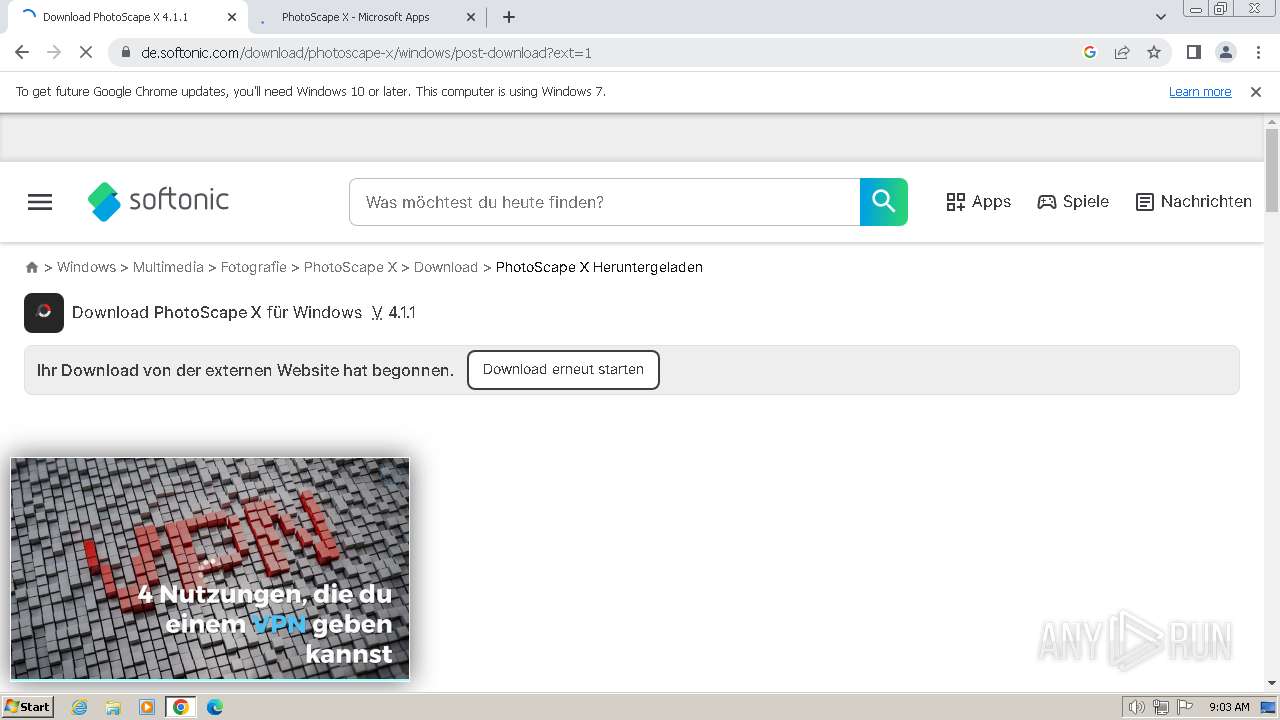
Task: Dismiss the Chrome update info bar
Action: pyautogui.click(x=1256, y=91)
